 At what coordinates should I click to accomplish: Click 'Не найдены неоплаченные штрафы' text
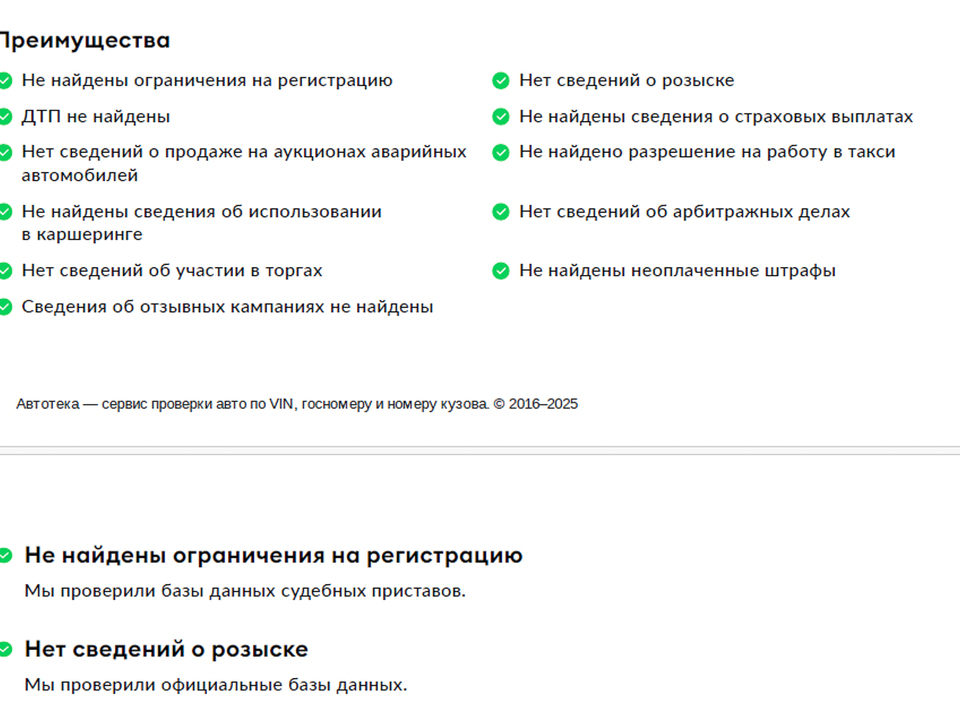click(x=677, y=271)
